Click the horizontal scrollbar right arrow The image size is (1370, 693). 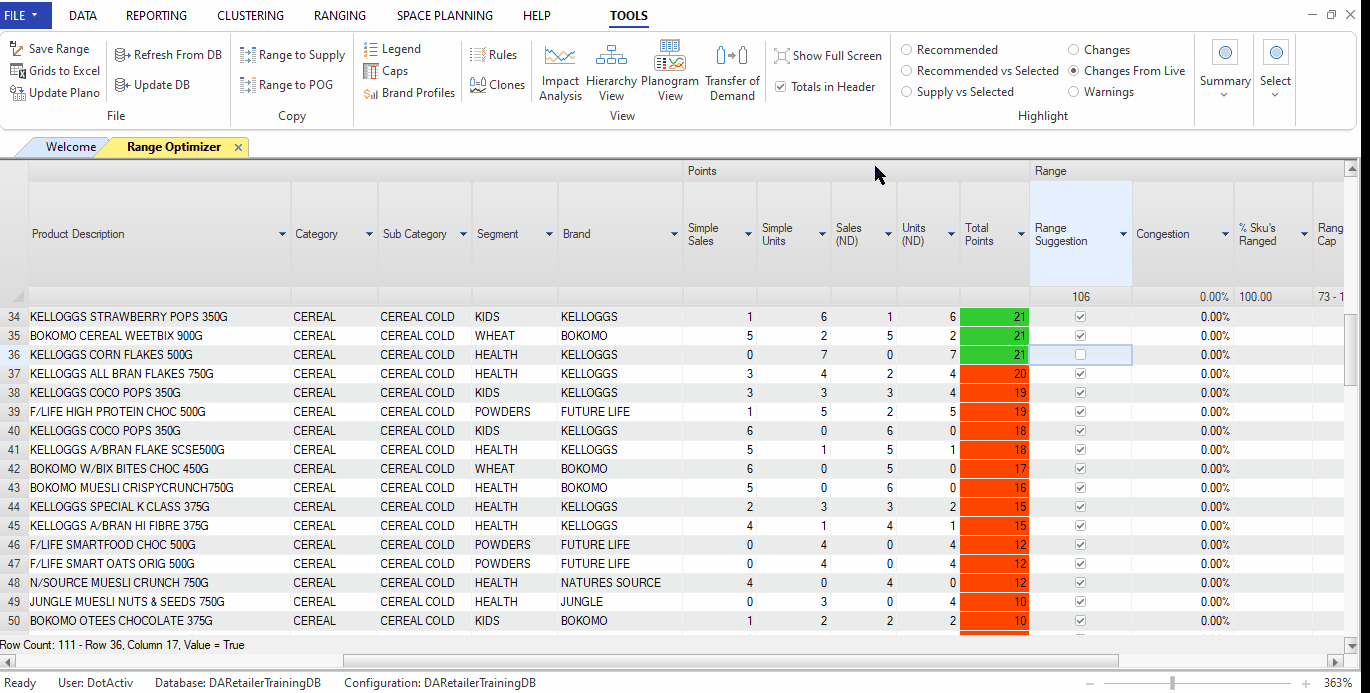(1335, 662)
